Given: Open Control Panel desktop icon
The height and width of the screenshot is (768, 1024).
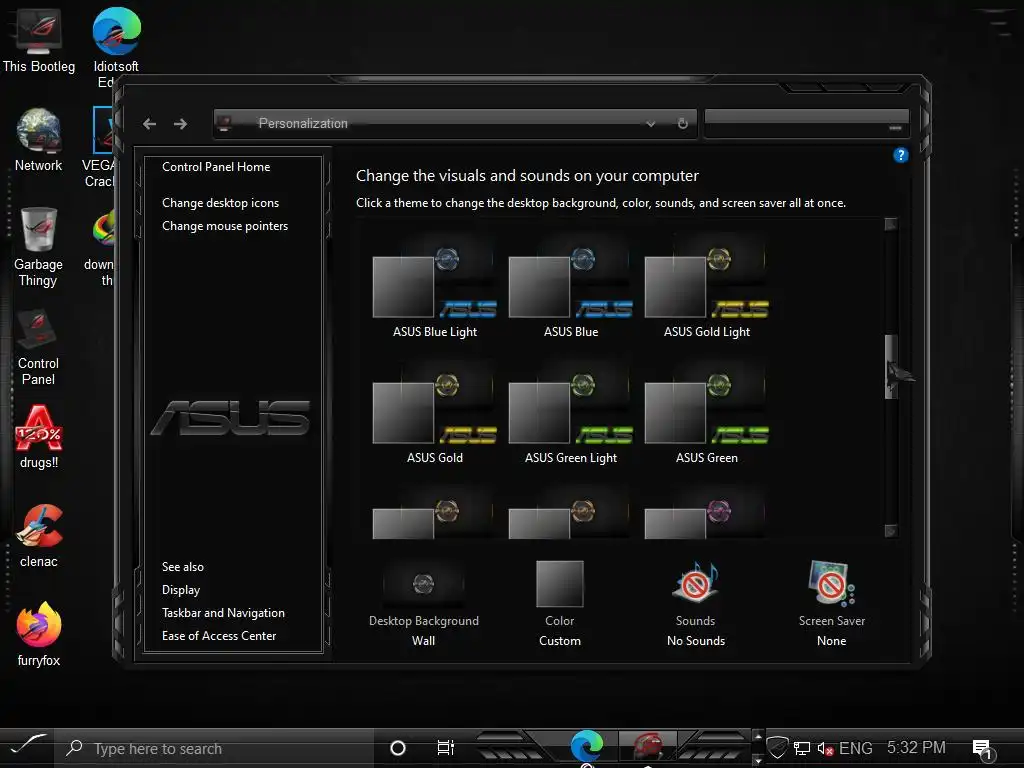Looking at the screenshot, I should (39, 347).
